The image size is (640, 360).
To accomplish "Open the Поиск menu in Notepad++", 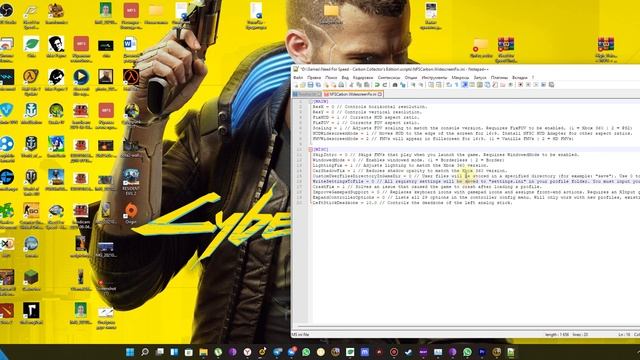I will tap(331, 78).
